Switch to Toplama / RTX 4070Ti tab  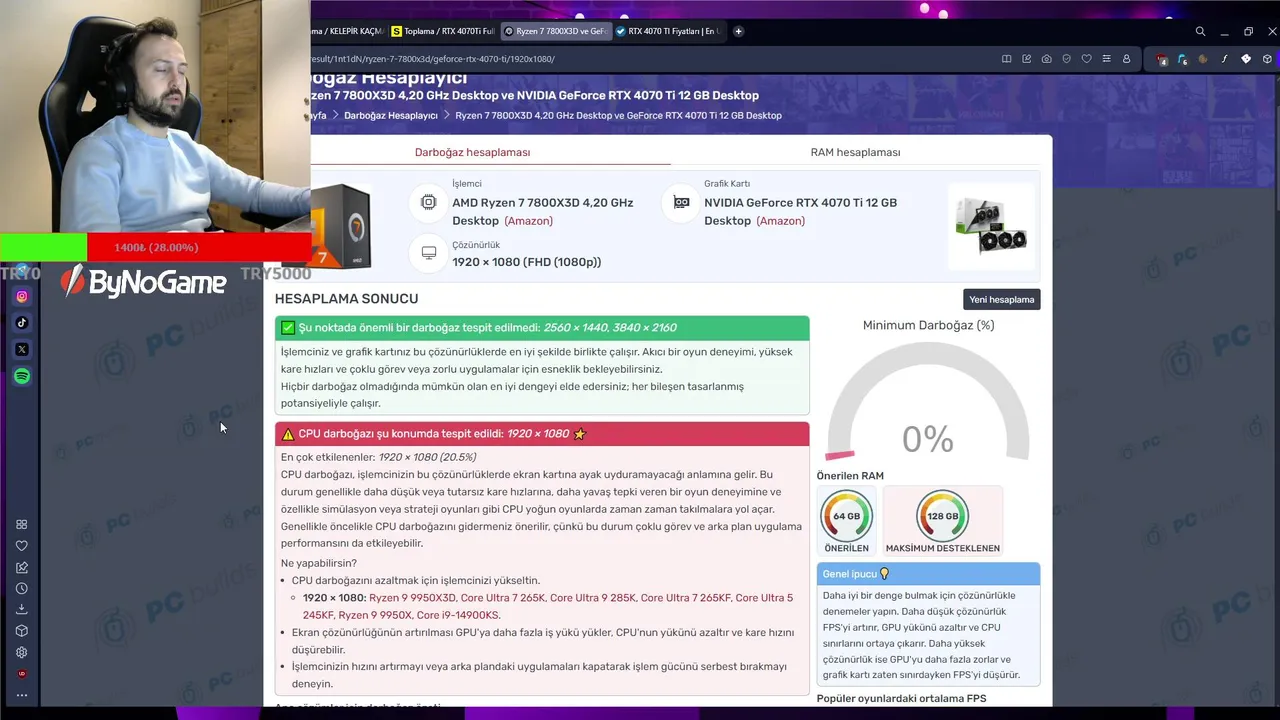[443, 31]
